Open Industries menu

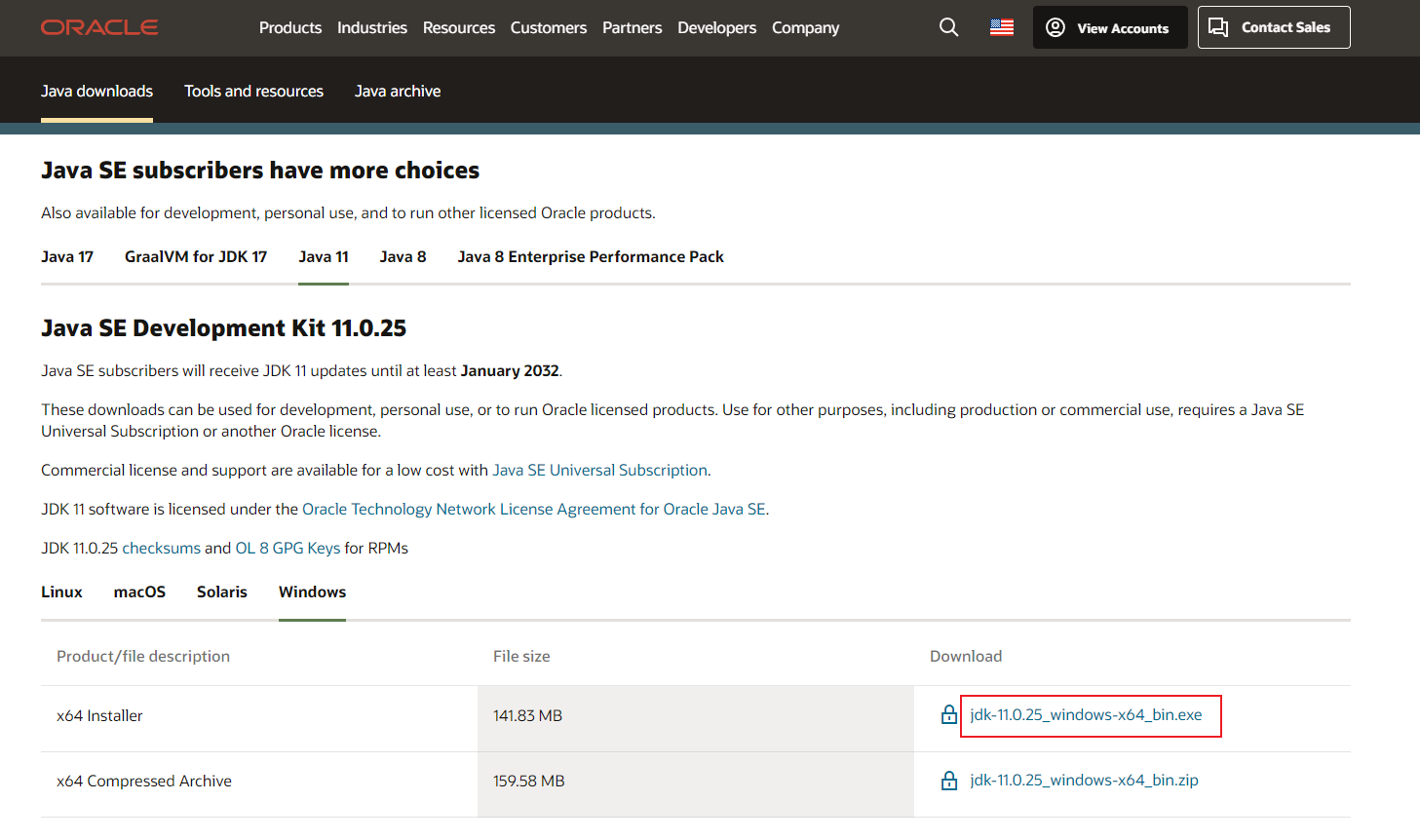pyautogui.click(x=372, y=27)
